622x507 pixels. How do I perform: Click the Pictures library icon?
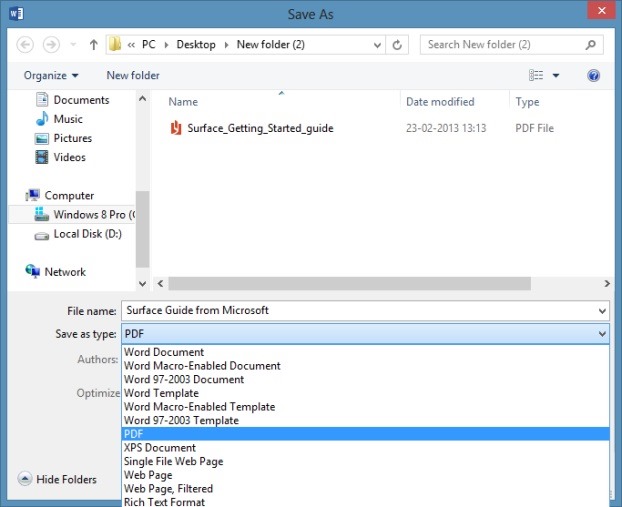click(x=42, y=138)
